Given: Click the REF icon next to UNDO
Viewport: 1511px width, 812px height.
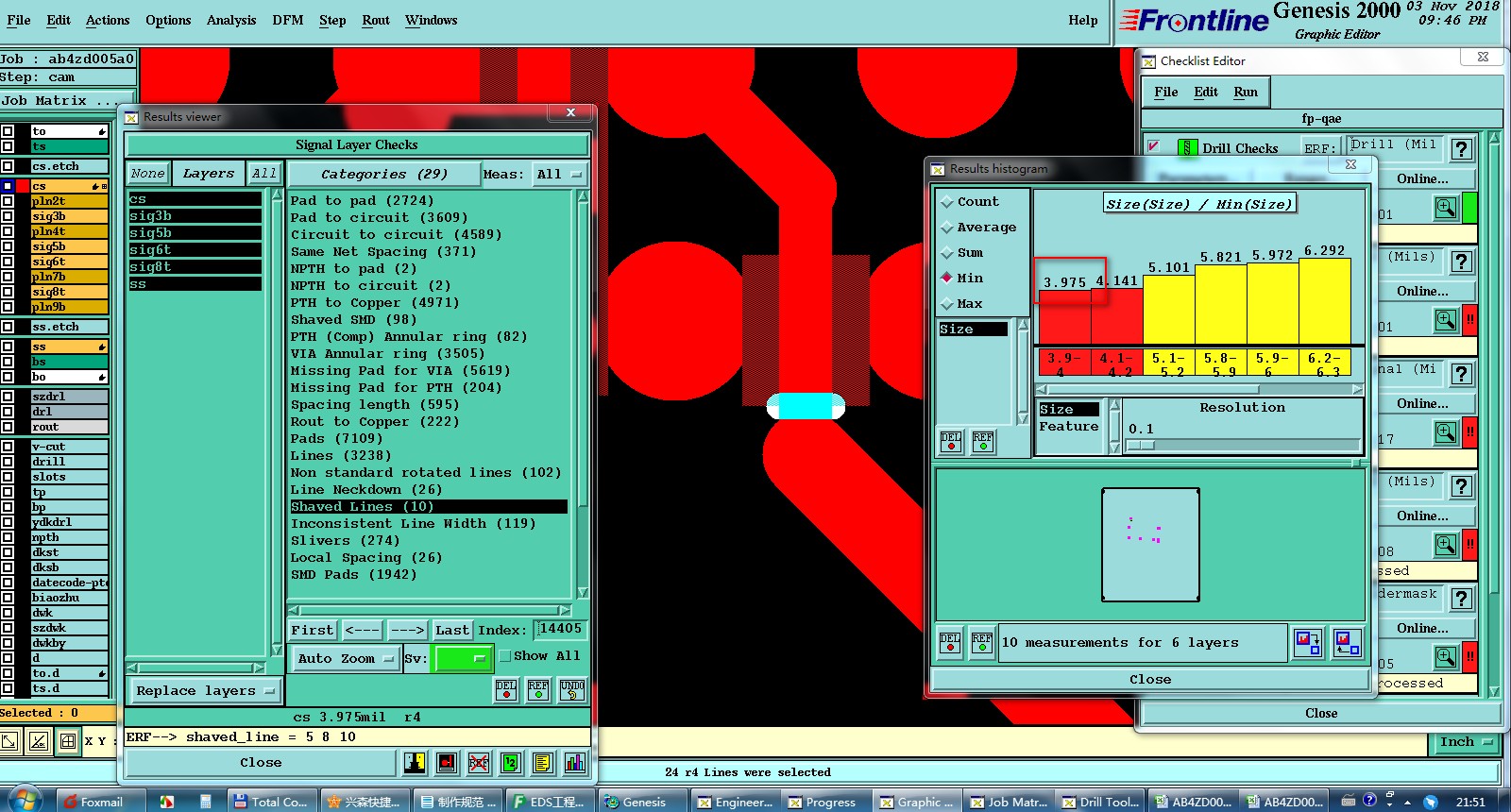Looking at the screenshot, I should (538, 690).
